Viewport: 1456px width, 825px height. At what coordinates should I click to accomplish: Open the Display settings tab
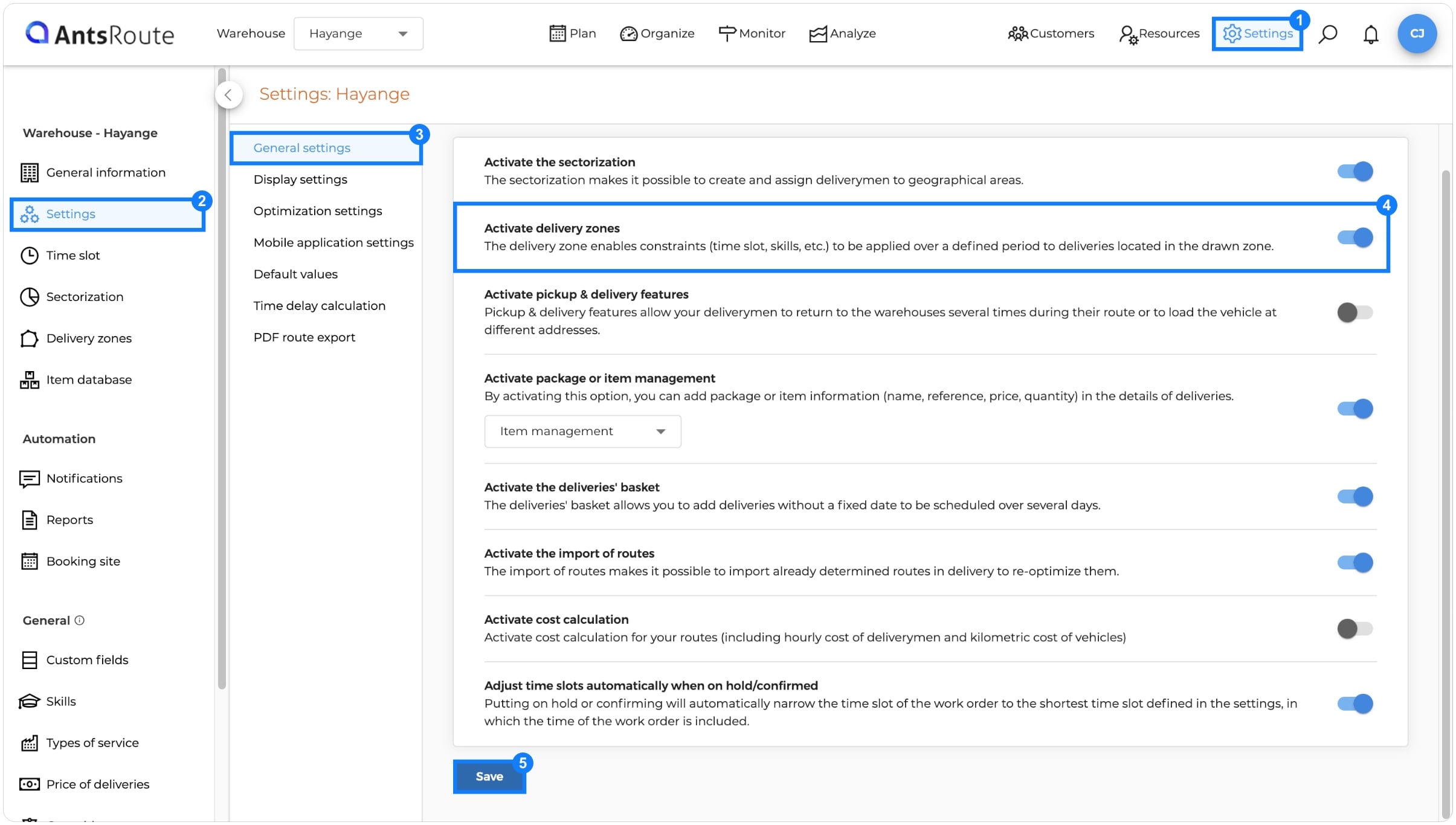pyautogui.click(x=300, y=180)
